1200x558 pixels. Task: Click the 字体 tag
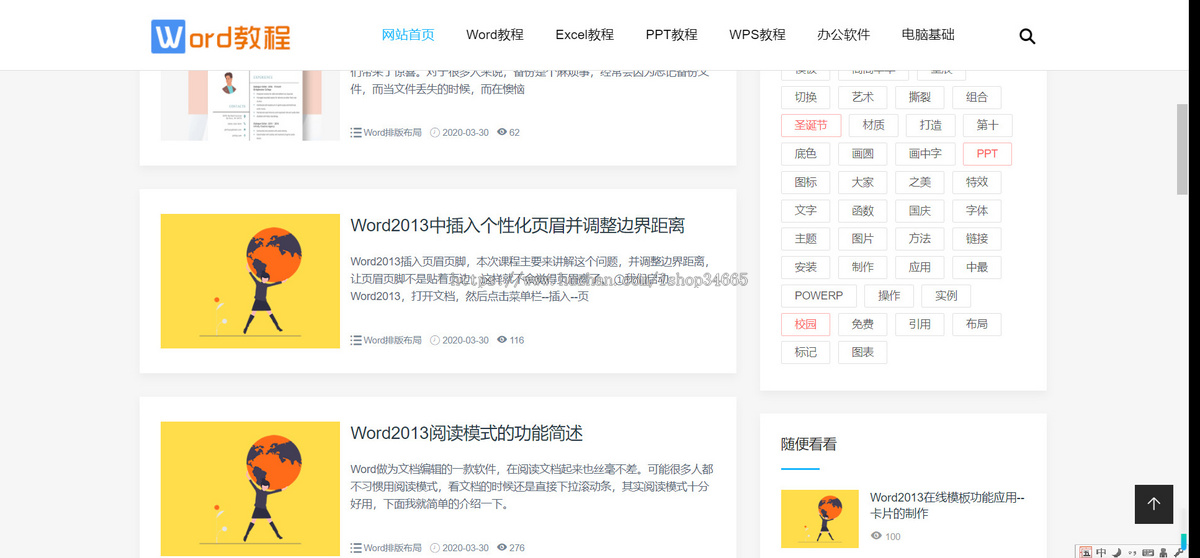(x=977, y=211)
